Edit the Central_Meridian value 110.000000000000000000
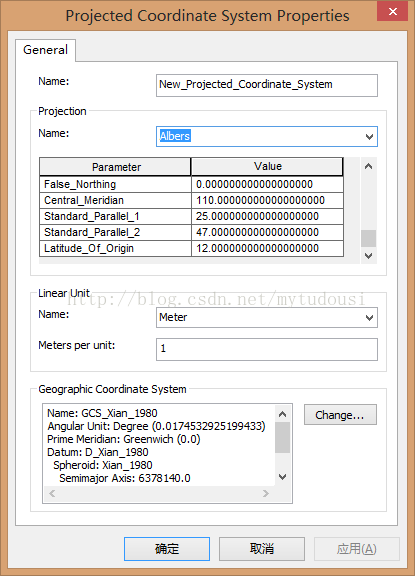The image size is (415, 576). (x=267, y=200)
